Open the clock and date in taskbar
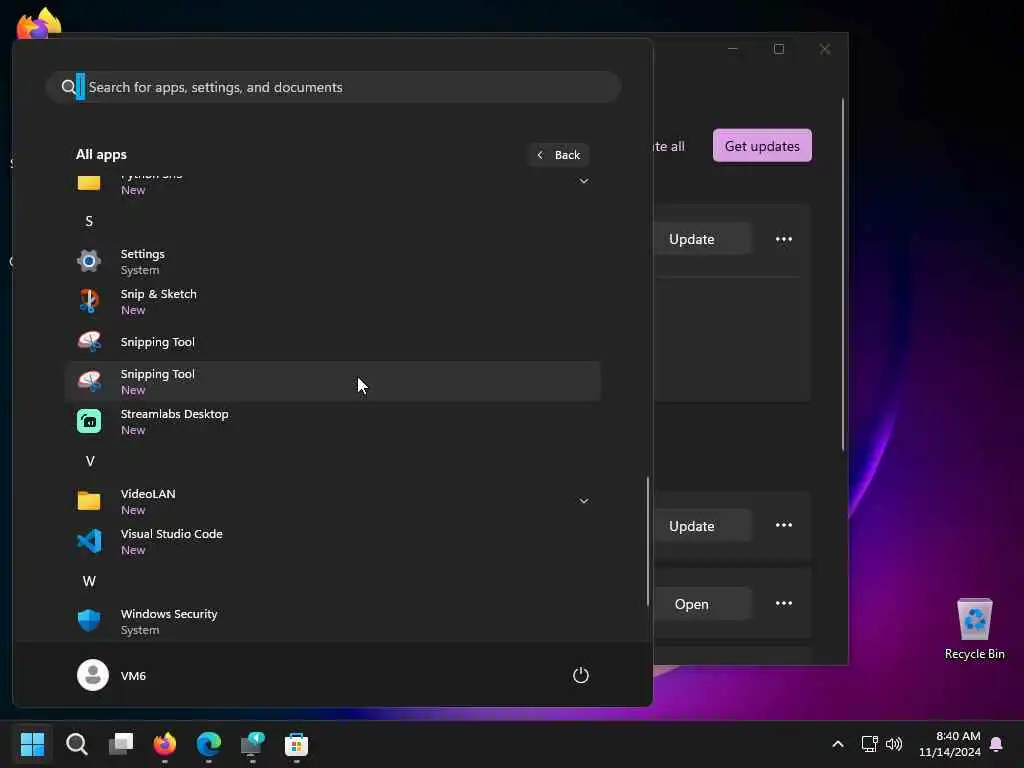Screen dimensions: 1024x768 pos(950,744)
